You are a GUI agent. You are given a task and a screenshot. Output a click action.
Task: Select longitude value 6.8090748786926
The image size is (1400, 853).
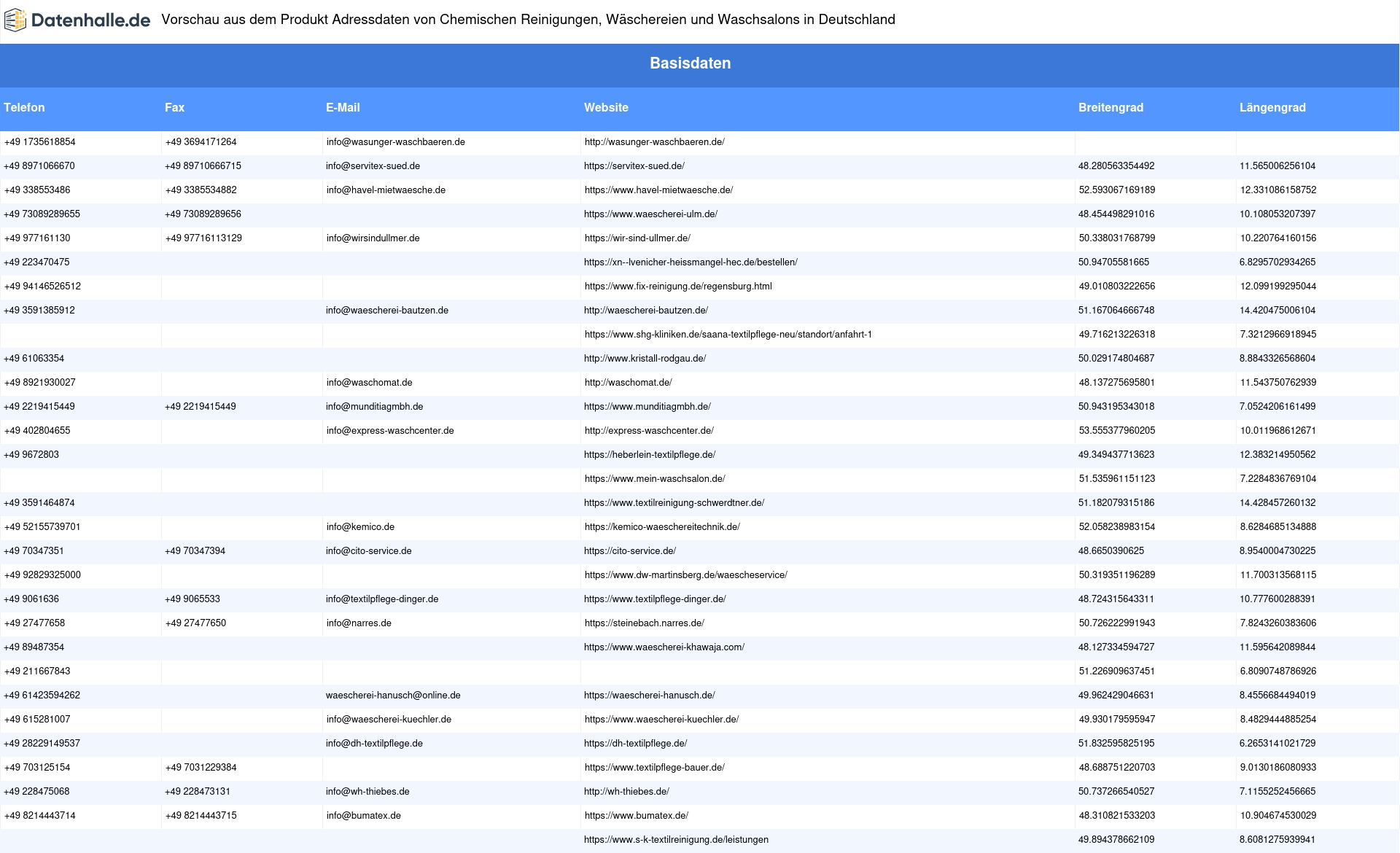point(1278,671)
